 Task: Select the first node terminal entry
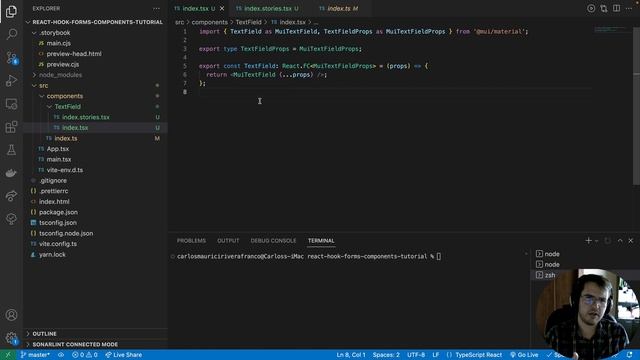(584, 254)
